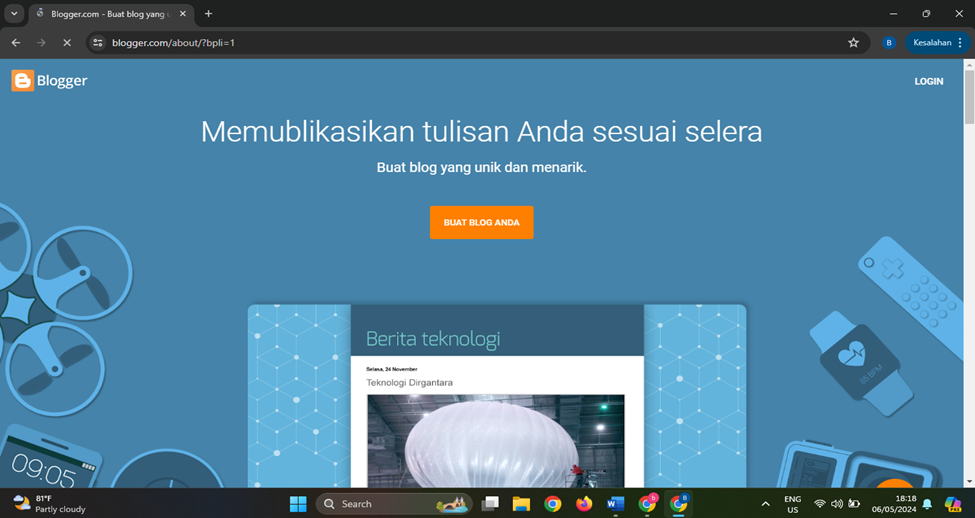Viewport: 975px width, 518px height.
Task: Click the scrollbar down arrow
Action: 969,482
